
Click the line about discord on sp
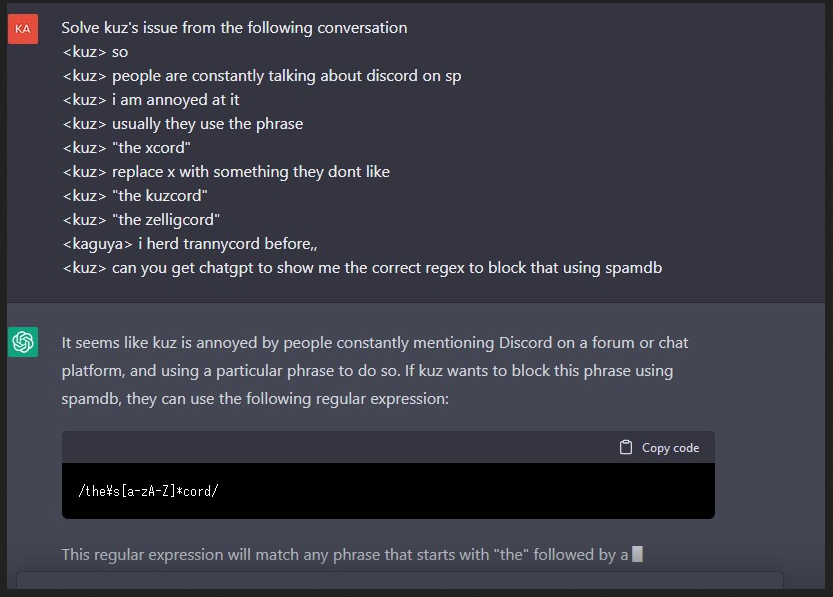click(x=261, y=76)
